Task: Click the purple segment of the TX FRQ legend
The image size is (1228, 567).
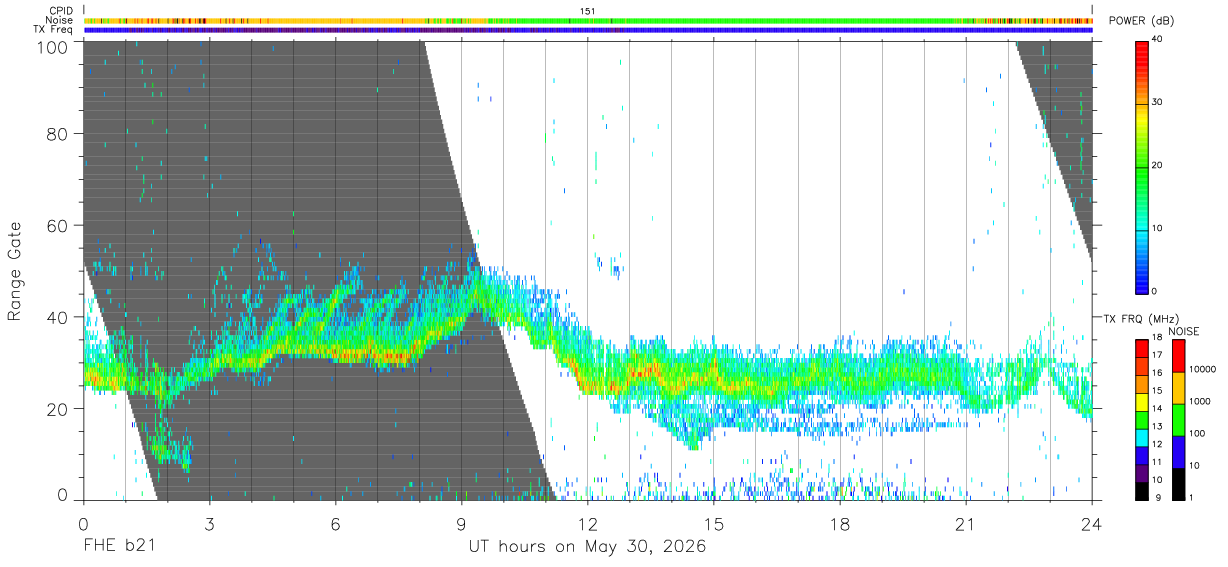Action: tap(1142, 473)
